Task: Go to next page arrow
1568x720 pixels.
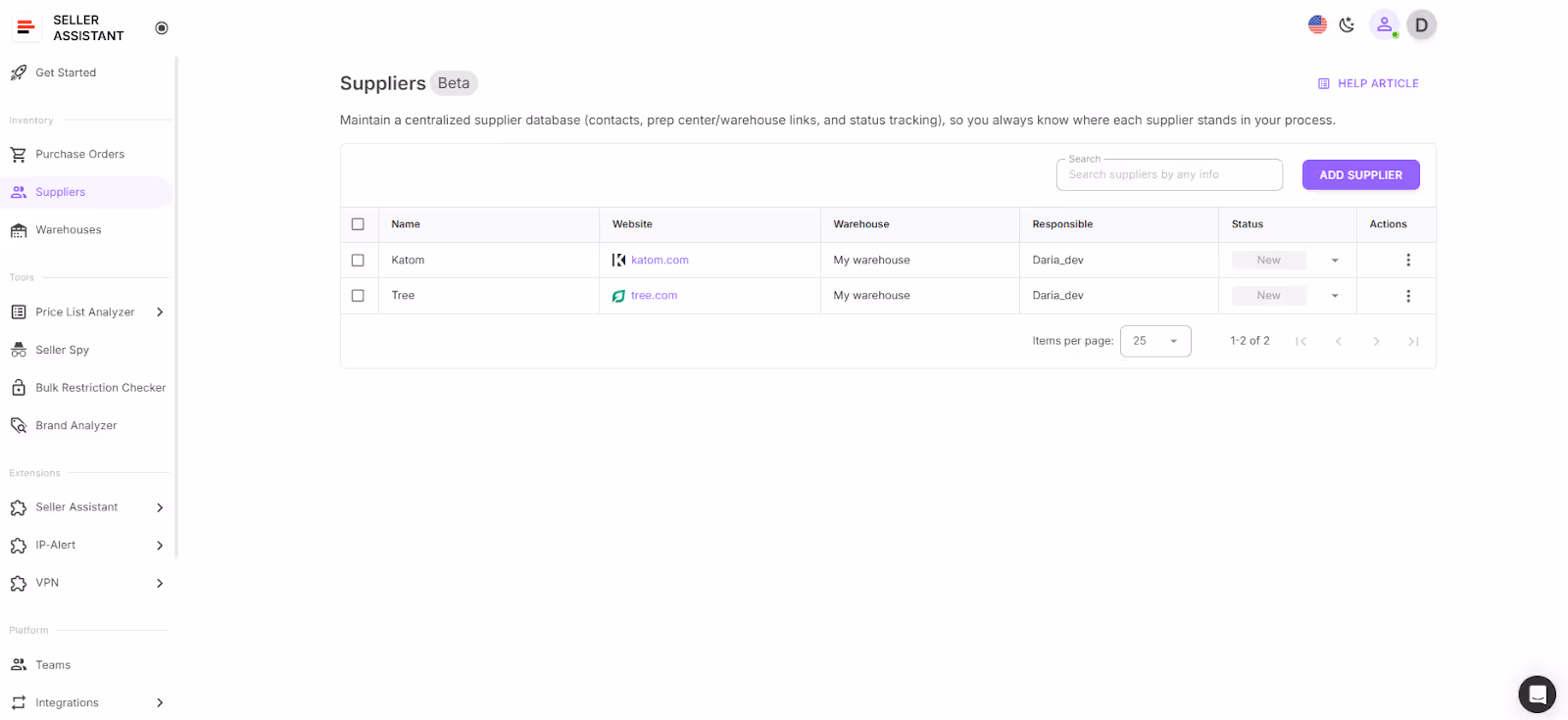Action: 1376,341
